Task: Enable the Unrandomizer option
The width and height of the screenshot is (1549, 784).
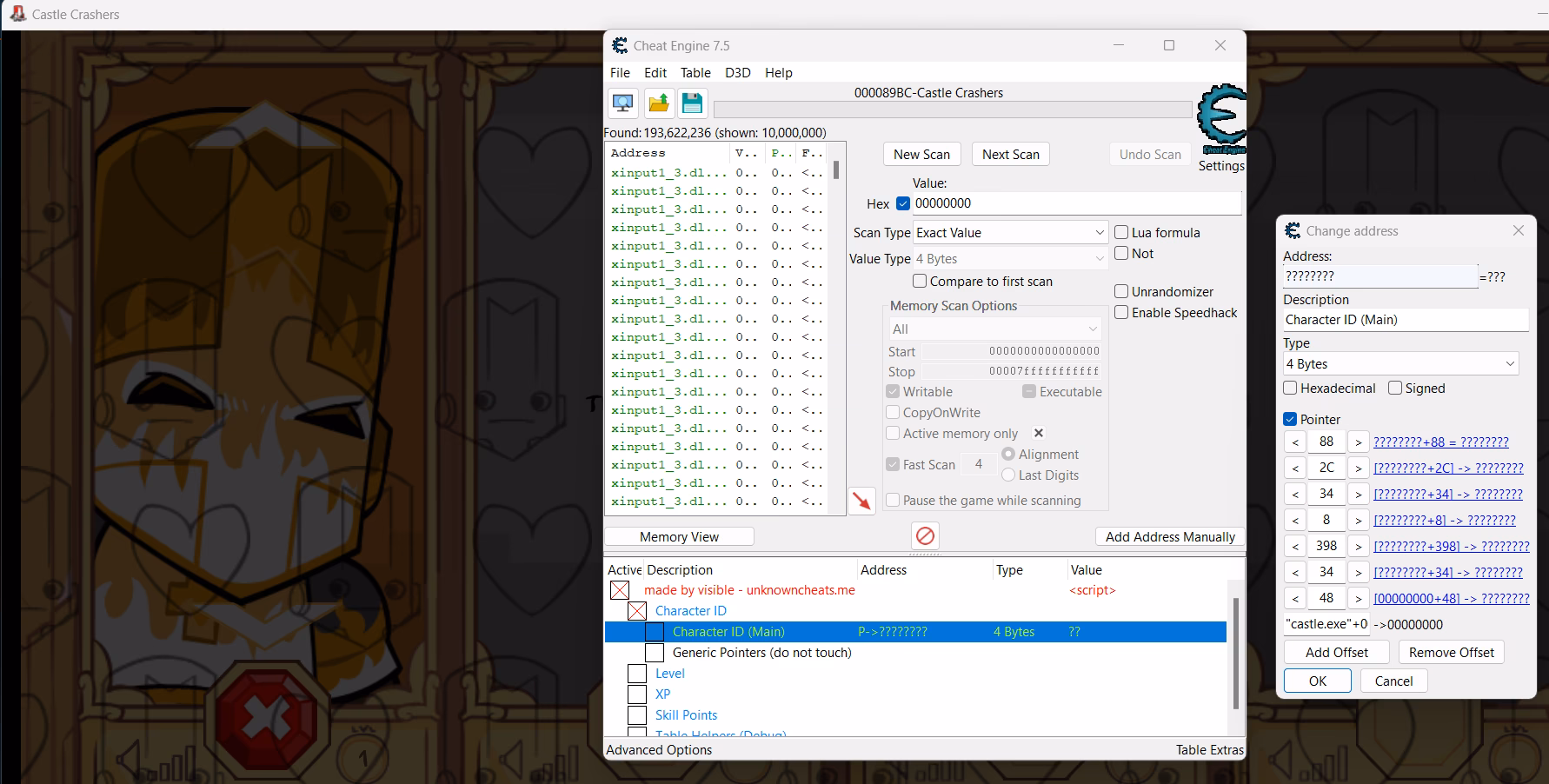Action: [x=1121, y=291]
